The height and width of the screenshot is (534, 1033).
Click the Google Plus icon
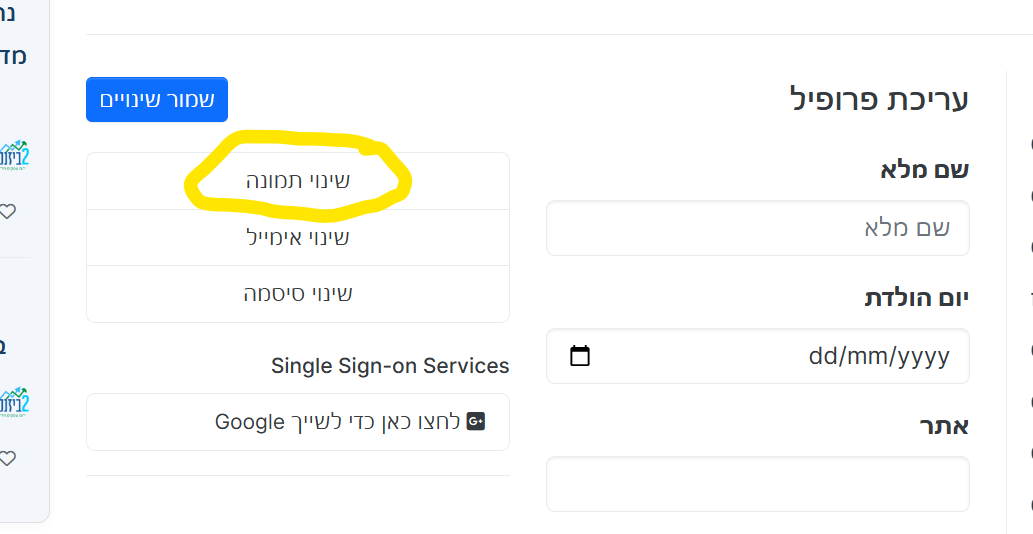click(476, 421)
